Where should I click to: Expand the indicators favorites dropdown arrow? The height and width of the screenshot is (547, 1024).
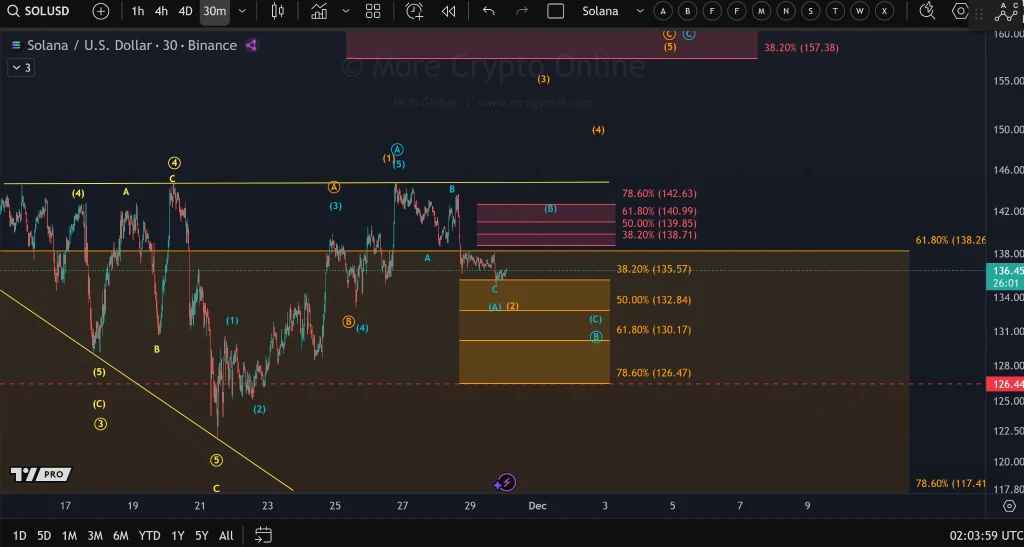click(346, 11)
